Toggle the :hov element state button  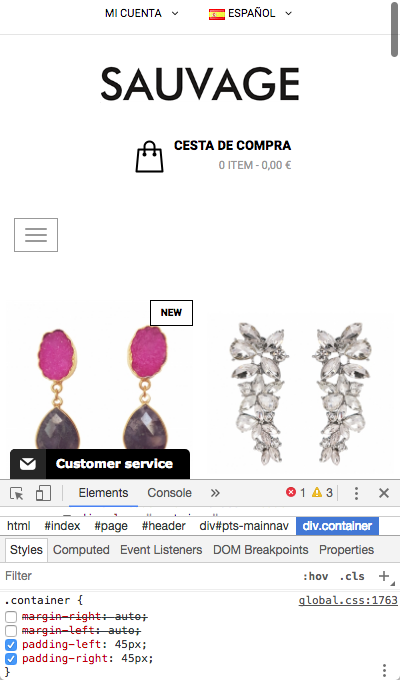(x=315, y=576)
